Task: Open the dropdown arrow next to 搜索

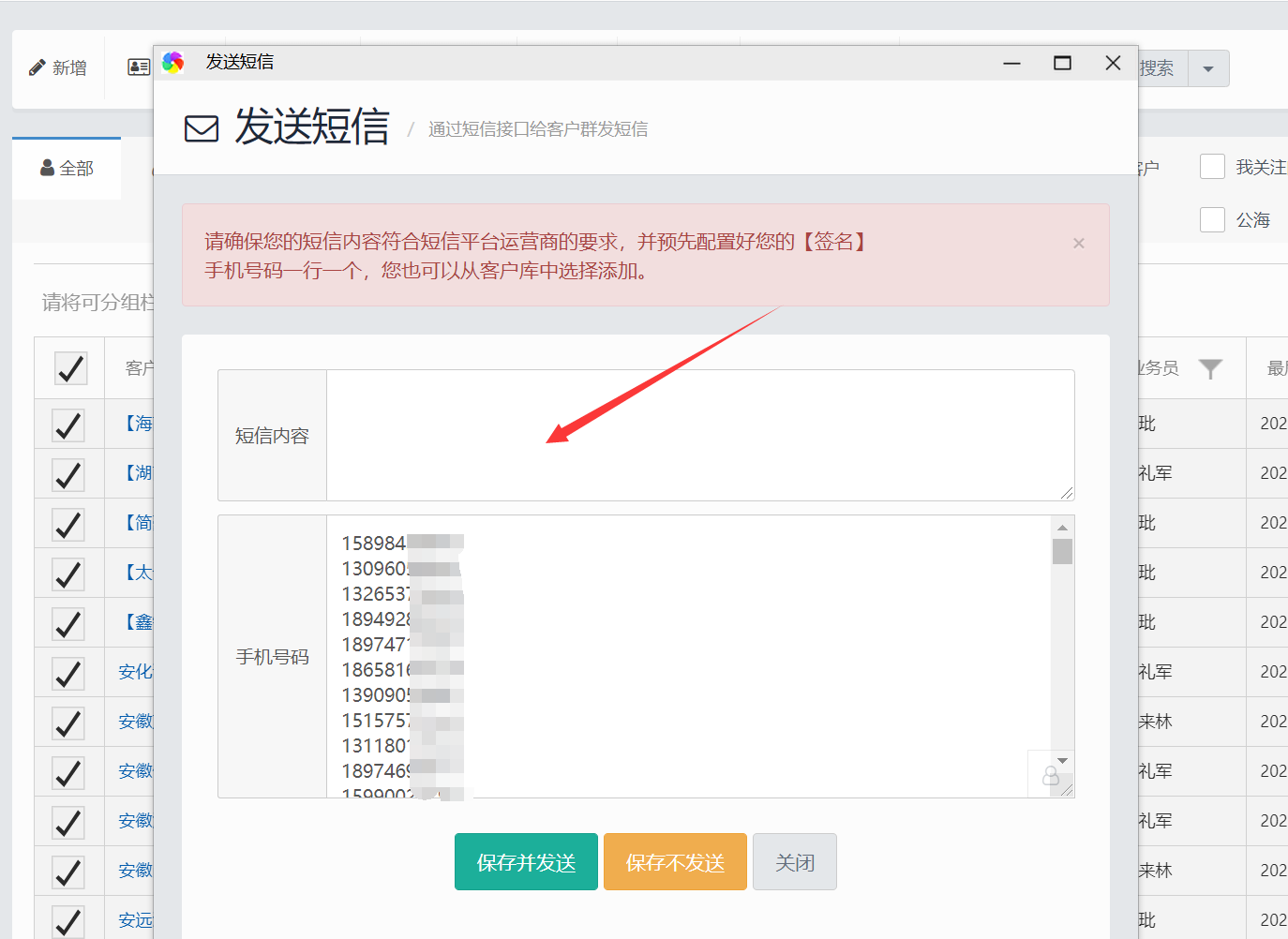Action: coord(1208,68)
